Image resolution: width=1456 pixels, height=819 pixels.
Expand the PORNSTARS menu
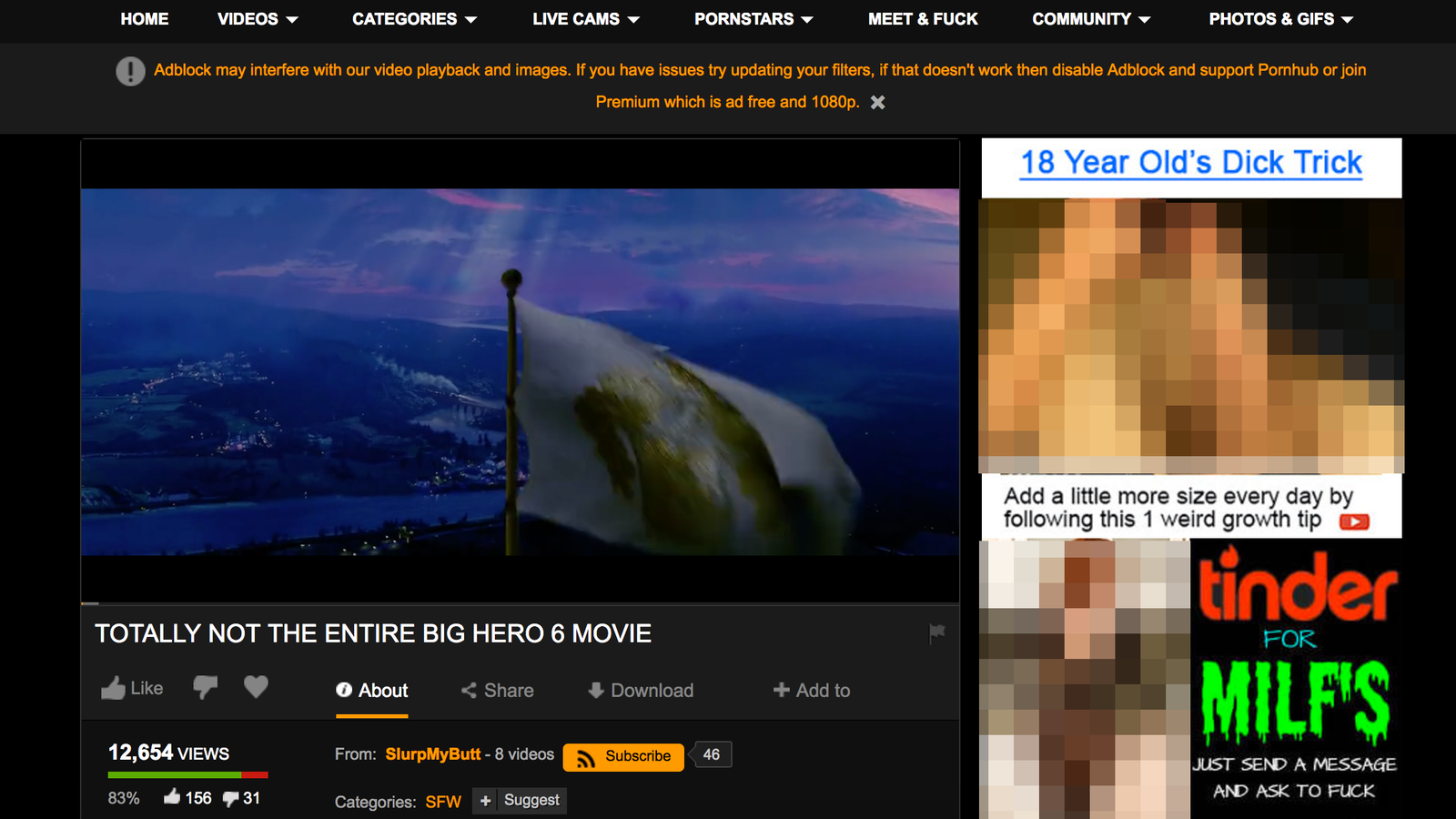point(753,19)
